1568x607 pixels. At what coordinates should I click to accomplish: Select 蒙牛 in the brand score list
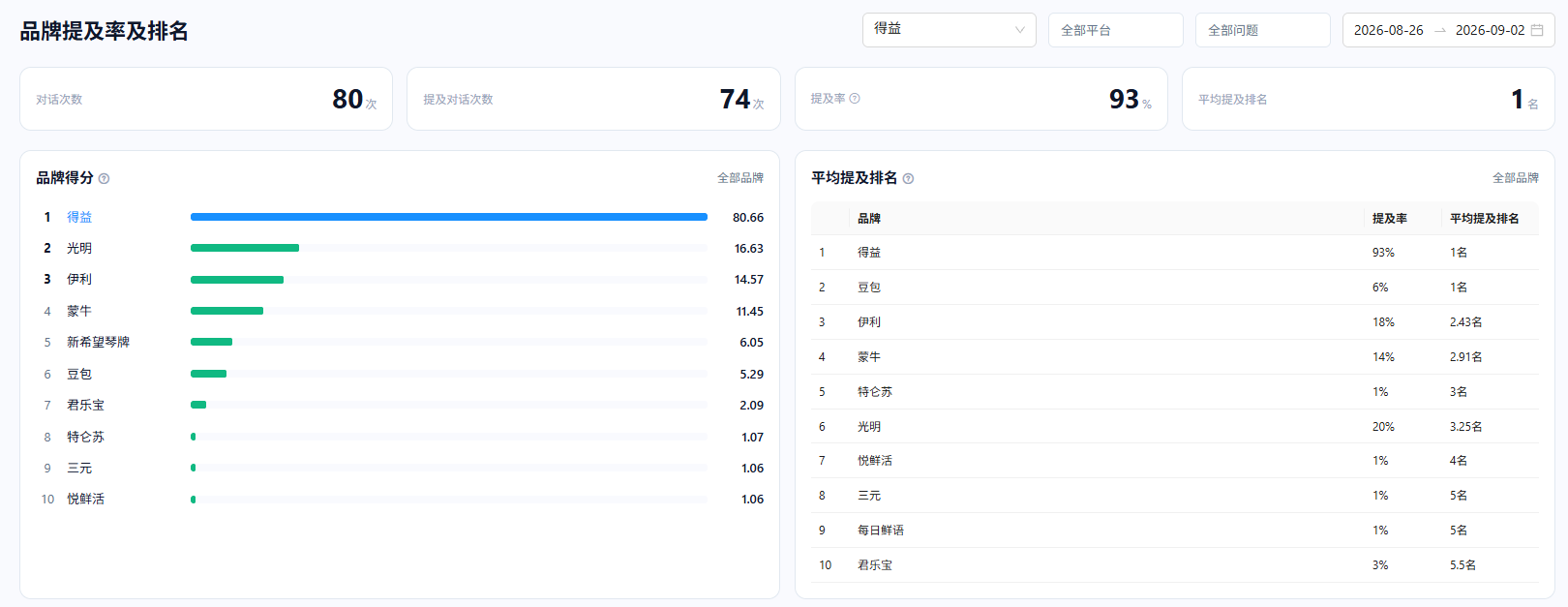pyautogui.click(x=79, y=311)
